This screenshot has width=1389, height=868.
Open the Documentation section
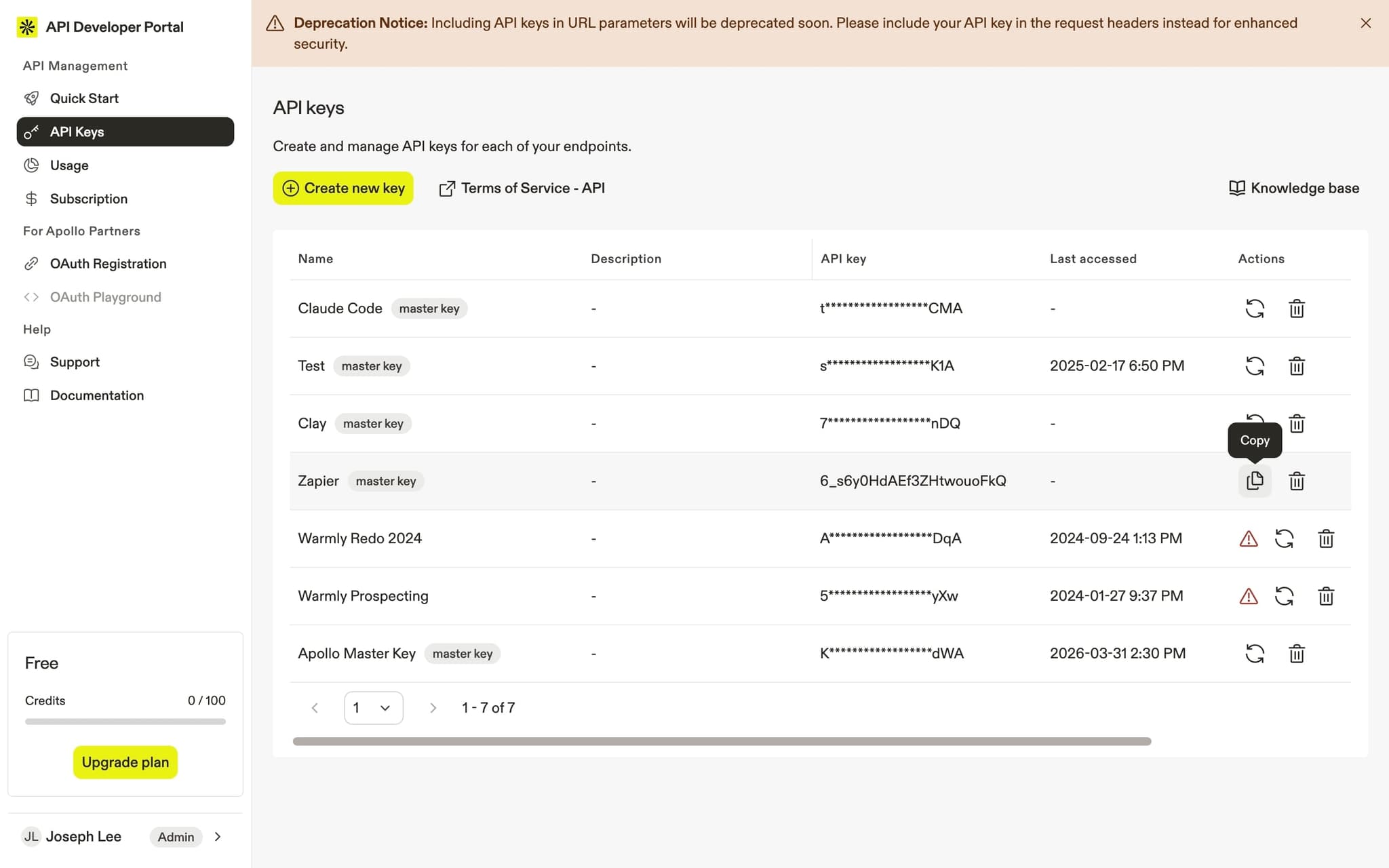(x=96, y=395)
